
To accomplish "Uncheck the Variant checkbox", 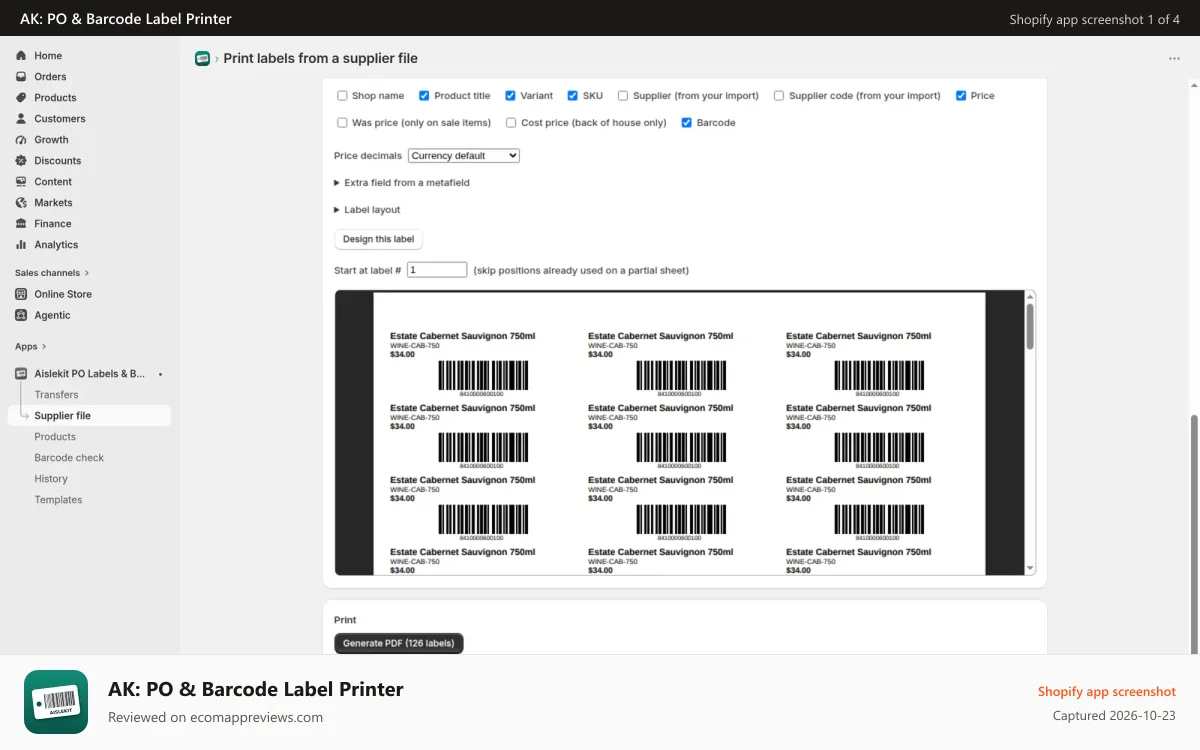I will click(510, 96).
